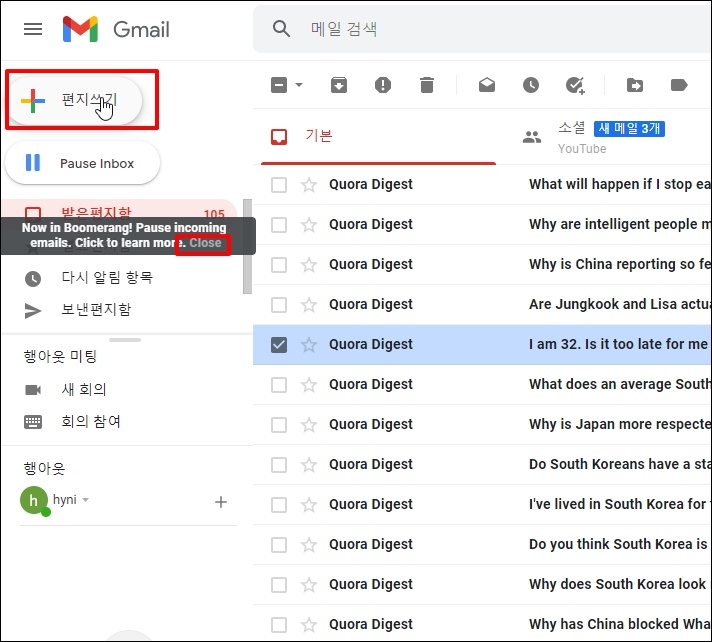Screen dimensions: 712x642
Task: Star the 'I've lived in South Korea' mail
Action: (x=309, y=504)
